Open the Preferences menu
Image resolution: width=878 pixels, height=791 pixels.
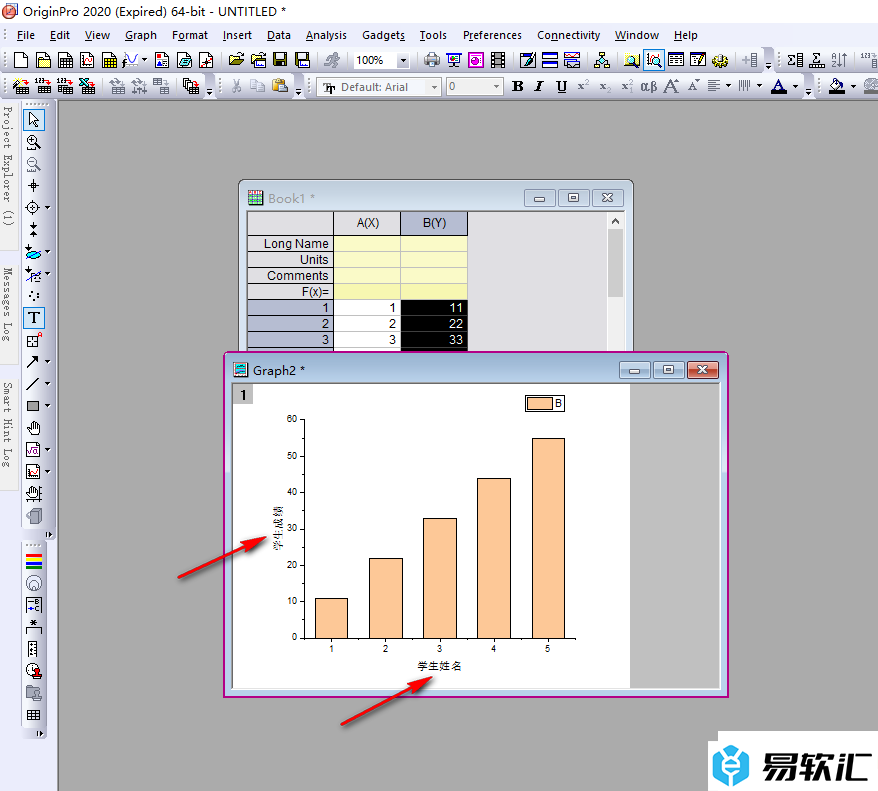click(x=492, y=35)
